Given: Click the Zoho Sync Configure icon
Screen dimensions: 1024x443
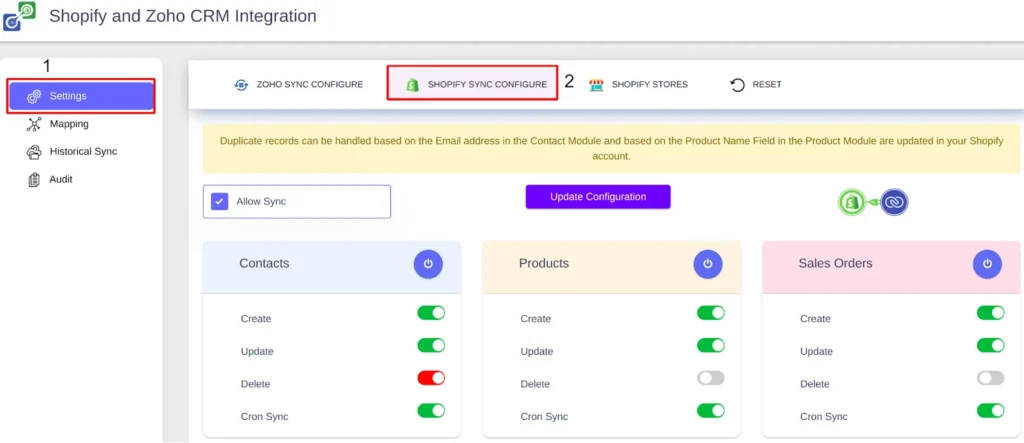Looking at the screenshot, I should [x=241, y=85].
